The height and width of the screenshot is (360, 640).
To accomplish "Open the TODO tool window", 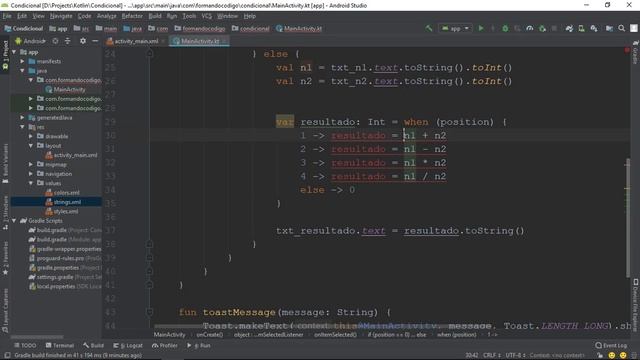I will (25, 346).
